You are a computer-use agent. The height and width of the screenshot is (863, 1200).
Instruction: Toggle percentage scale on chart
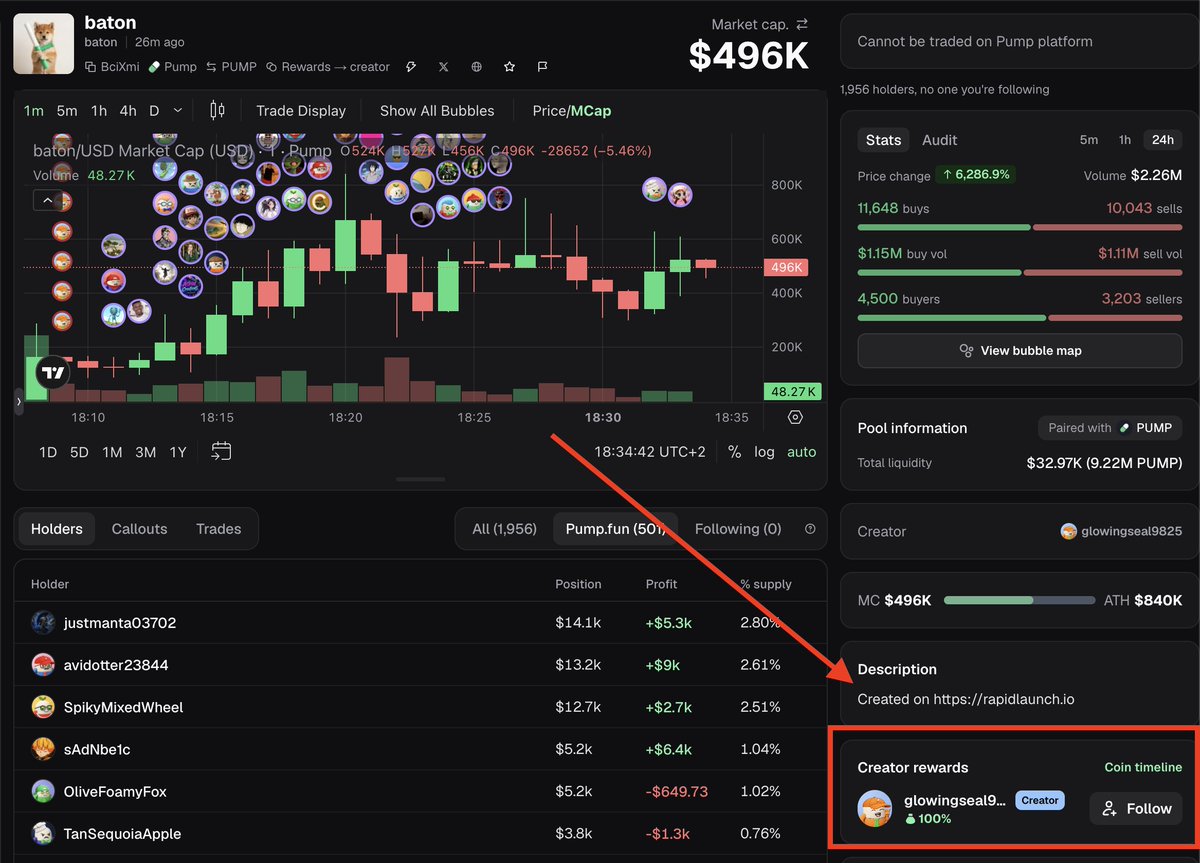click(x=734, y=452)
